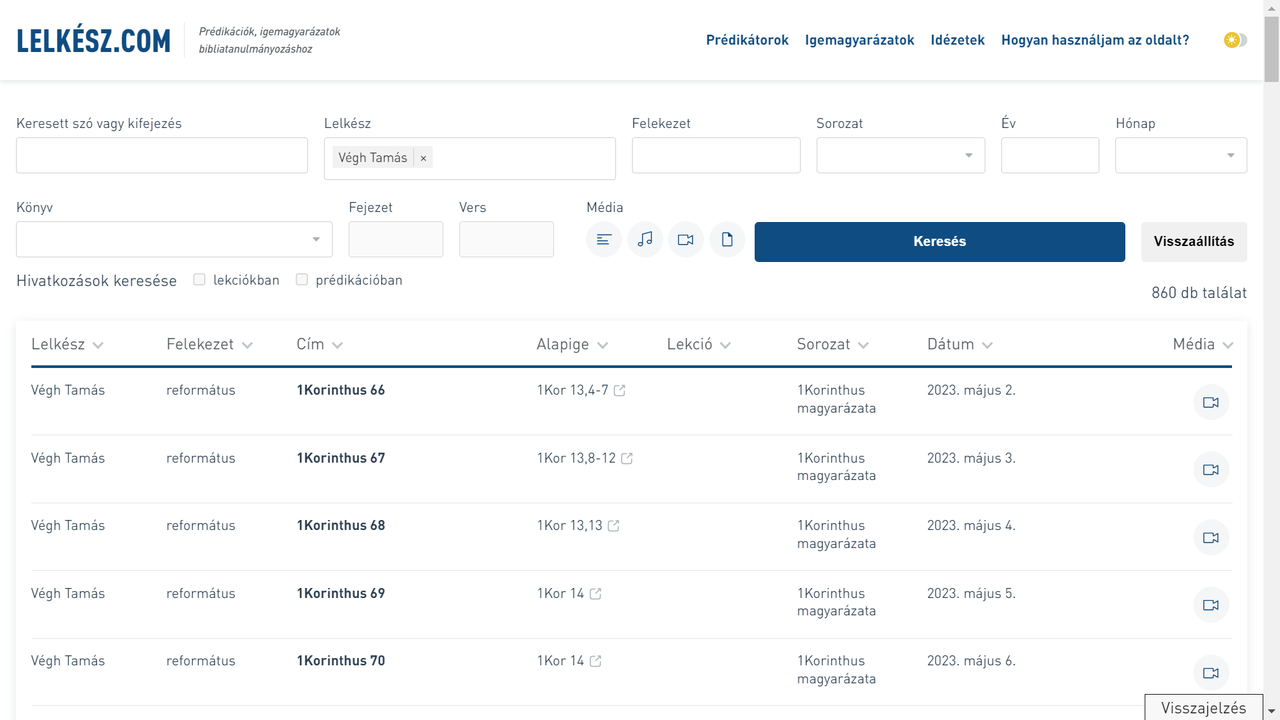Open Igemagyarázatok menu item
The height and width of the screenshot is (720, 1280).
pyautogui.click(x=860, y=40)
